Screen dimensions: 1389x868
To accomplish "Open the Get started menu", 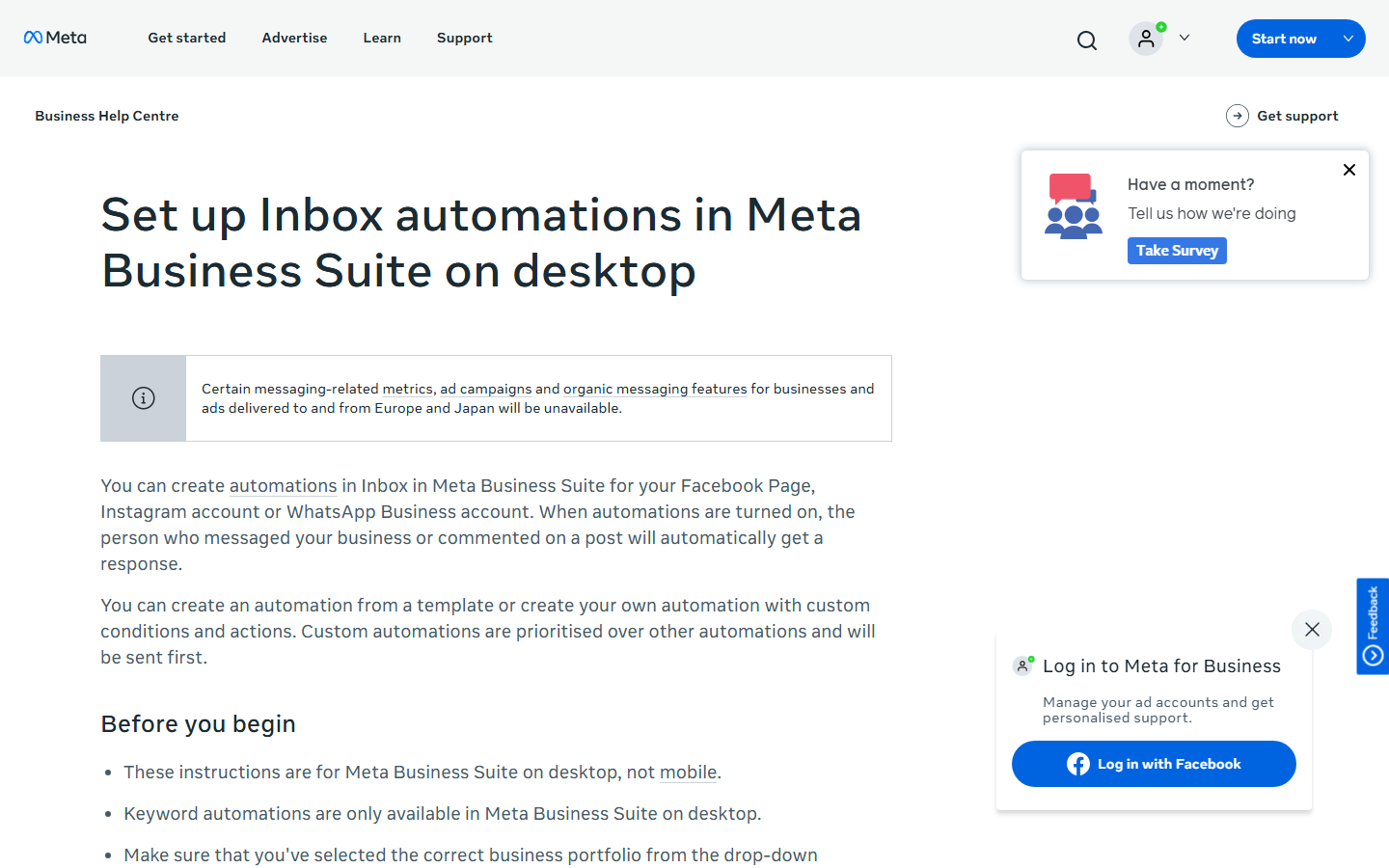I will (x=187, y=38).
